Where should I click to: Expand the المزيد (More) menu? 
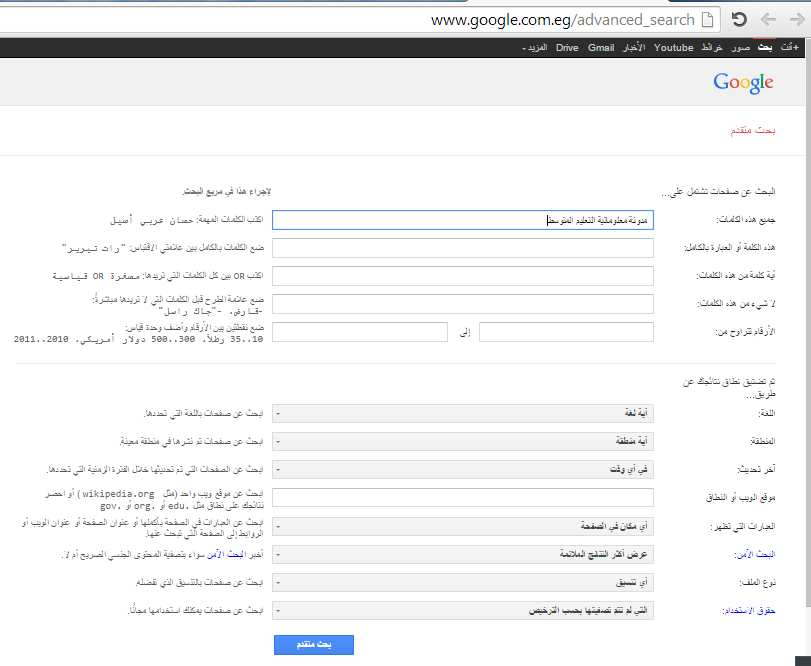point(535,48)
